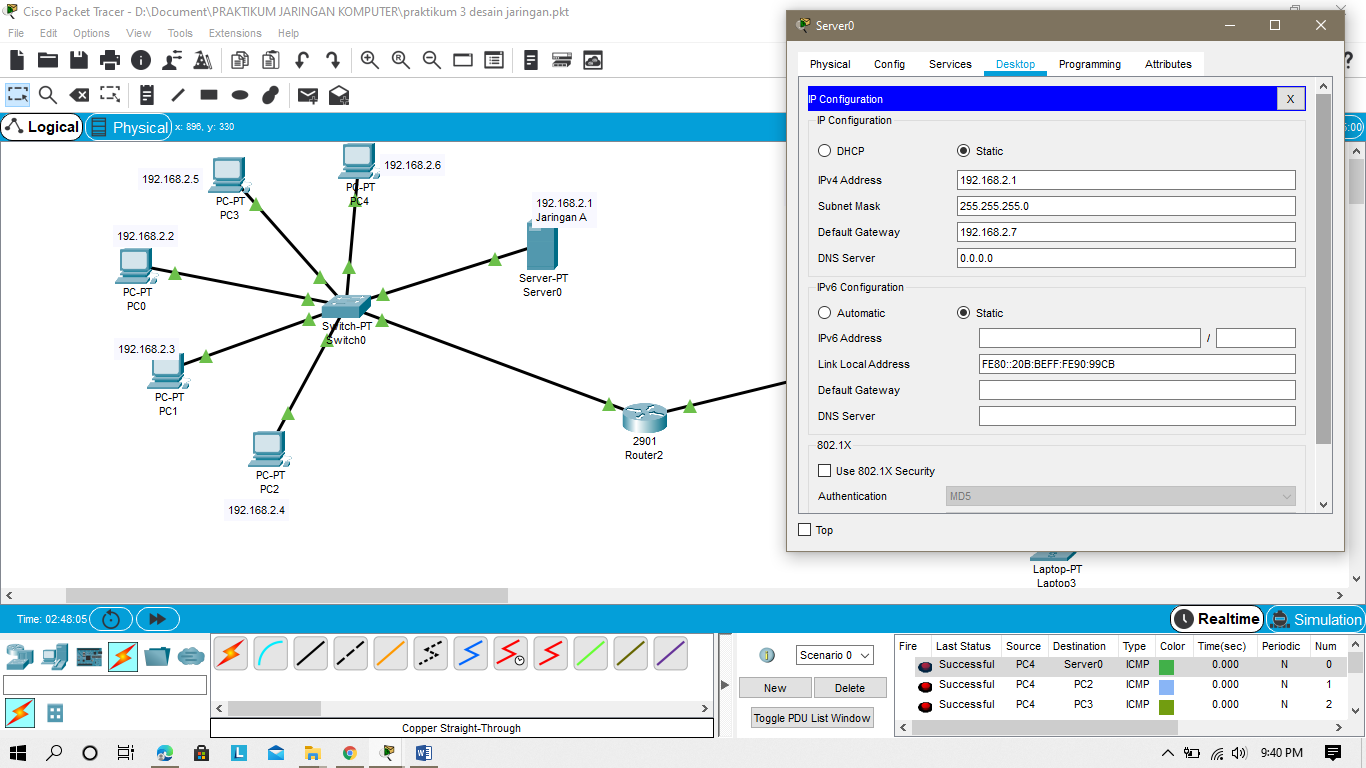Select the Fiber connection type

coord(391,653)
